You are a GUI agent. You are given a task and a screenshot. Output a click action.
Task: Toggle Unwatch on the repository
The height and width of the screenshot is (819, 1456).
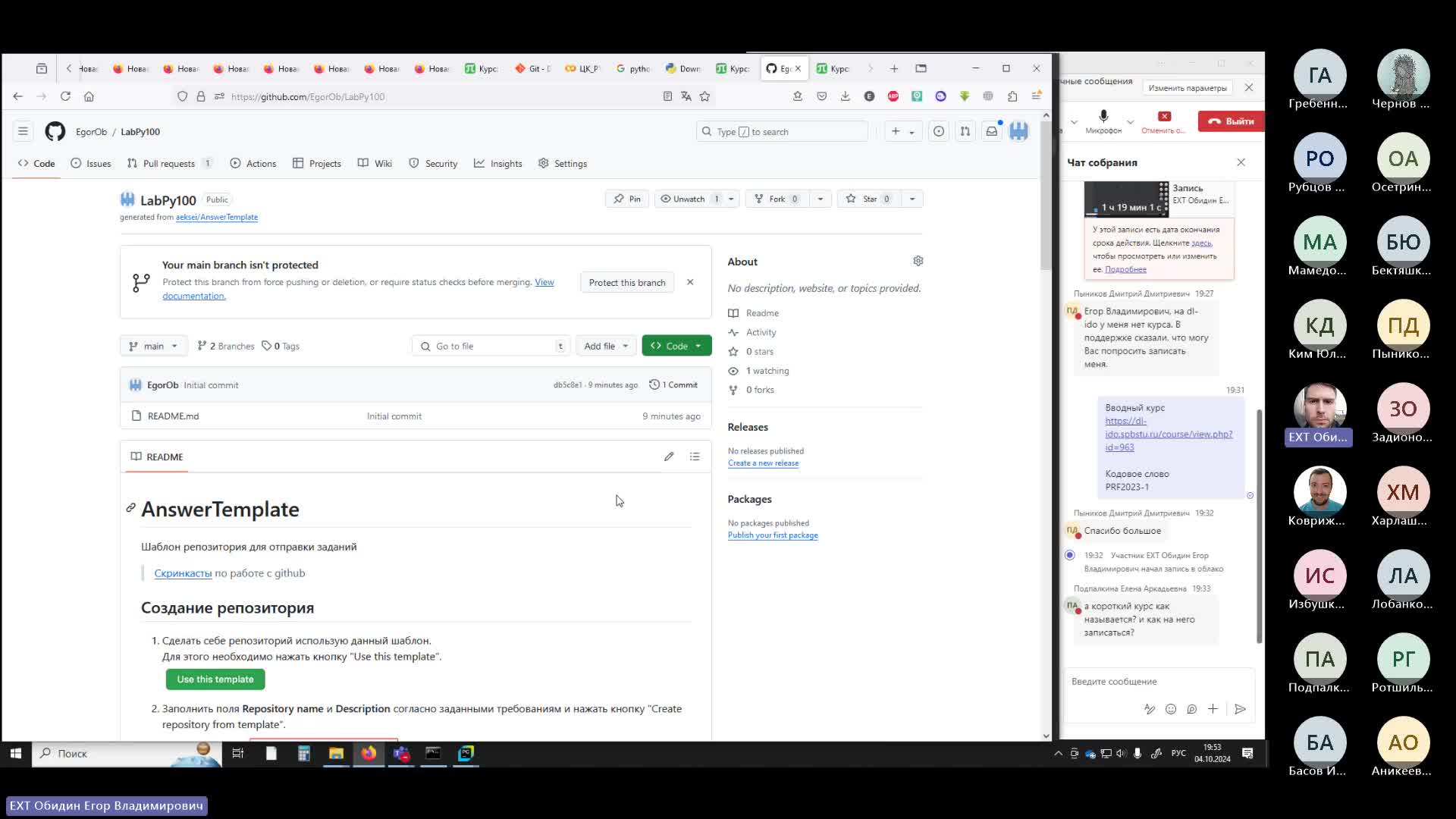coord(689,199)
